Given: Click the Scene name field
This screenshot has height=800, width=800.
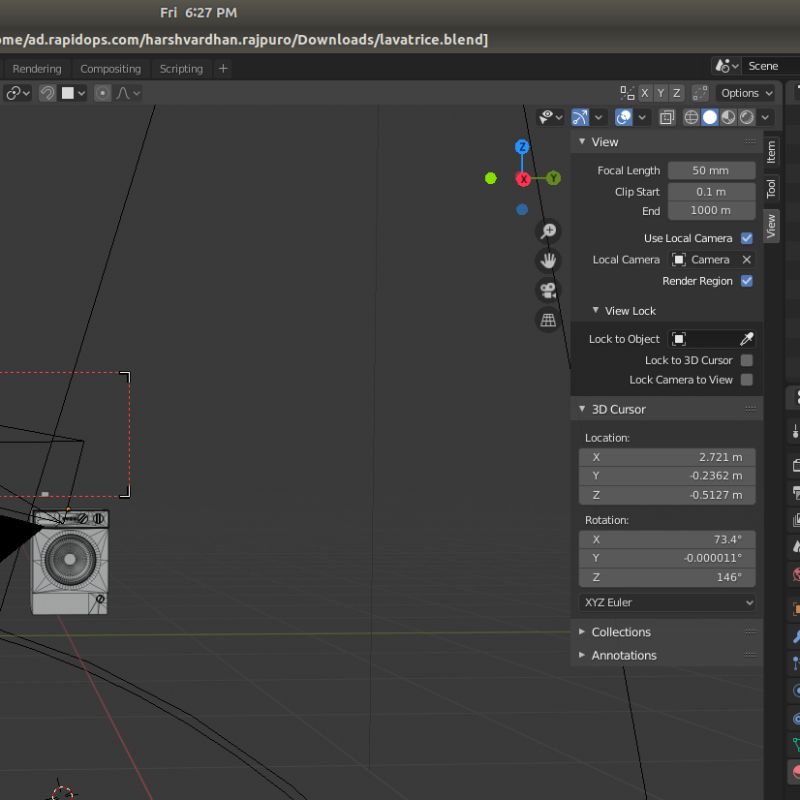Looking at the screenshot, I should pos(770,66).
